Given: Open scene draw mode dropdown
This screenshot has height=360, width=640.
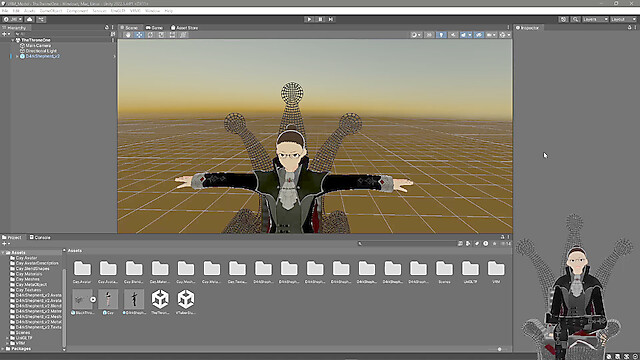Looking at the screenshot, I should [x=416, y=35].
